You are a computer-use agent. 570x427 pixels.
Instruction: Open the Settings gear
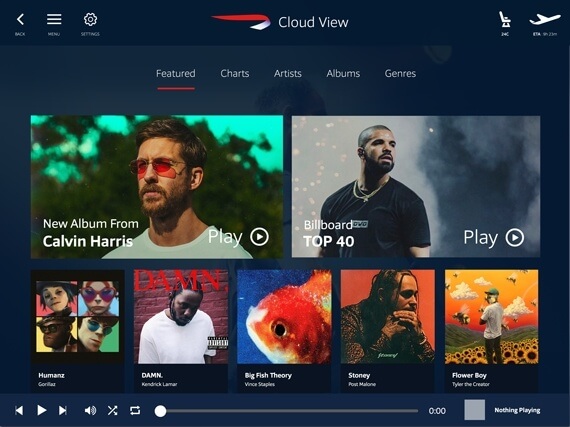[90, 19]
